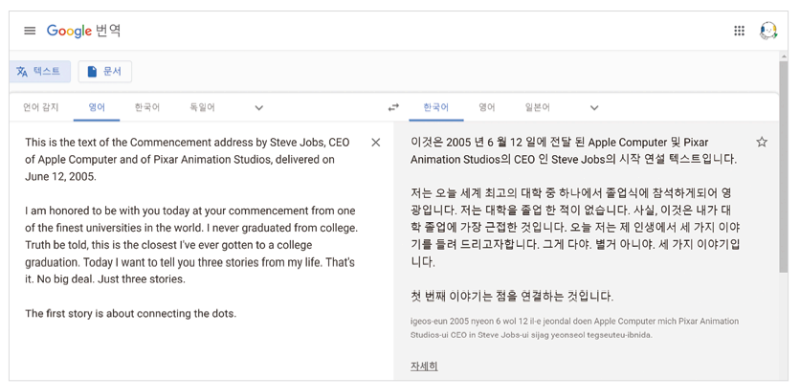Save translation with the star icon

tap(762, 142)
